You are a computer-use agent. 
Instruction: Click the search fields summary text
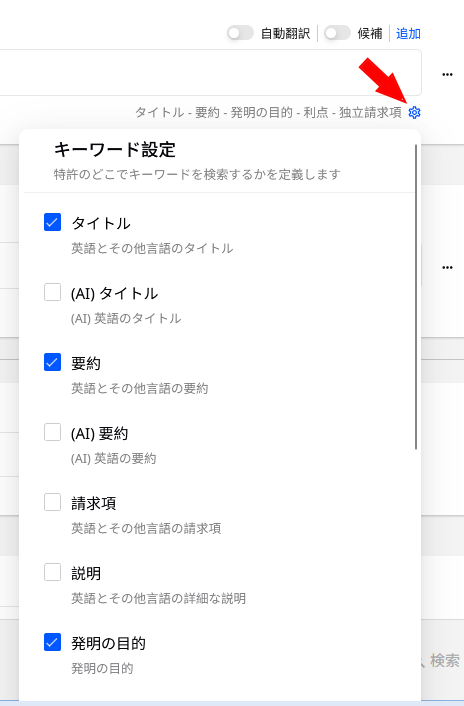(268, 113)
